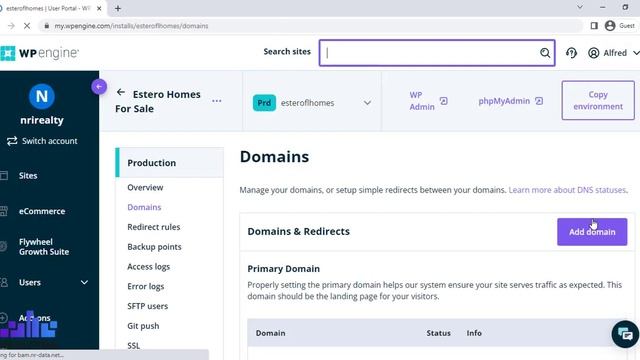Click the Add domain button
Viewport: 640px width, 360px height.
(x=592, y=232)
